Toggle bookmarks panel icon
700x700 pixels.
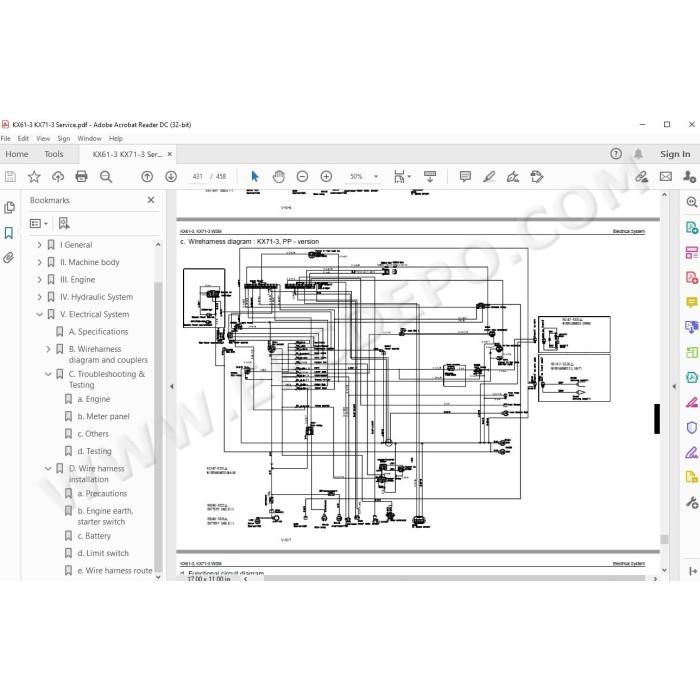click(9, 233)
